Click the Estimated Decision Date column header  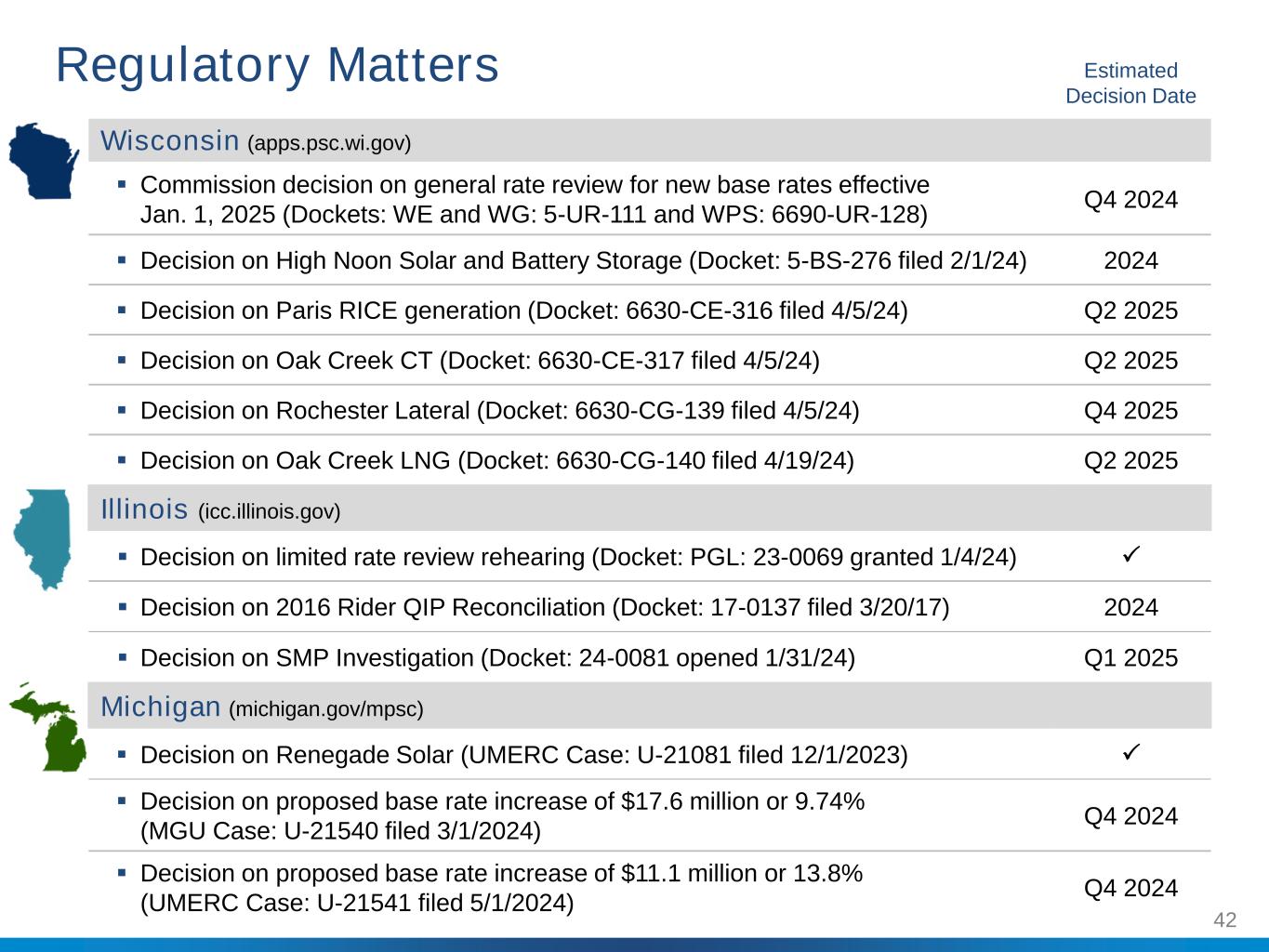pyautogui.click(x=1130, y=84)
